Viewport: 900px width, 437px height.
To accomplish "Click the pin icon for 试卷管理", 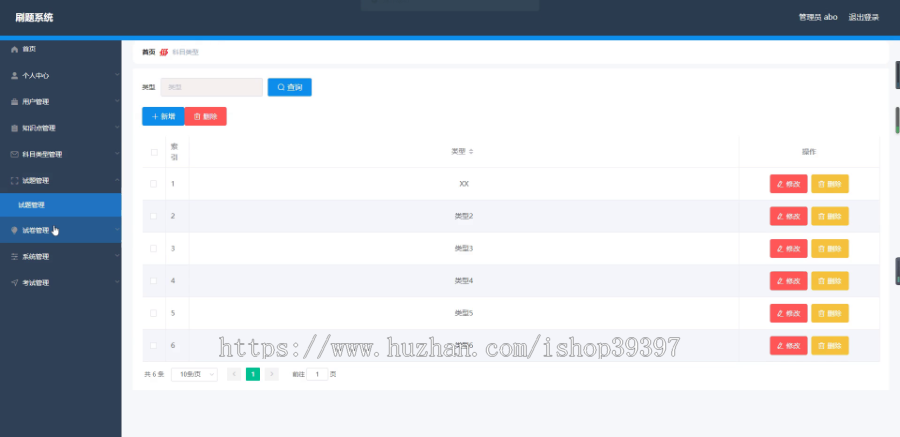I will (15, 230).
